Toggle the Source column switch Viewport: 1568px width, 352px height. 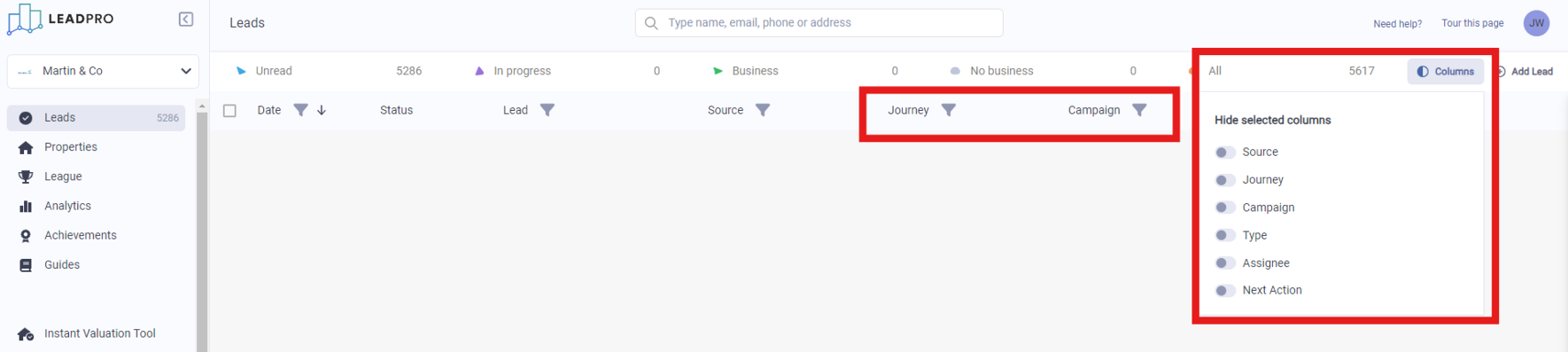click(x=1225, y=153)
